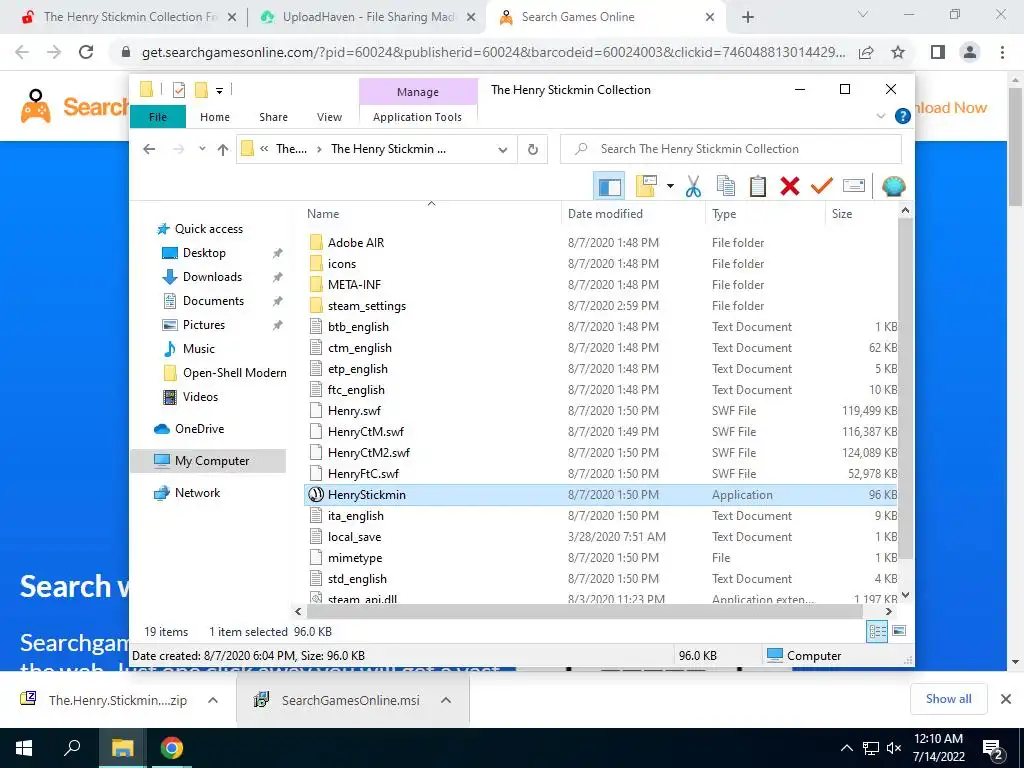
Task: Switch to details view icon in status bar
Action: (877, 631)
